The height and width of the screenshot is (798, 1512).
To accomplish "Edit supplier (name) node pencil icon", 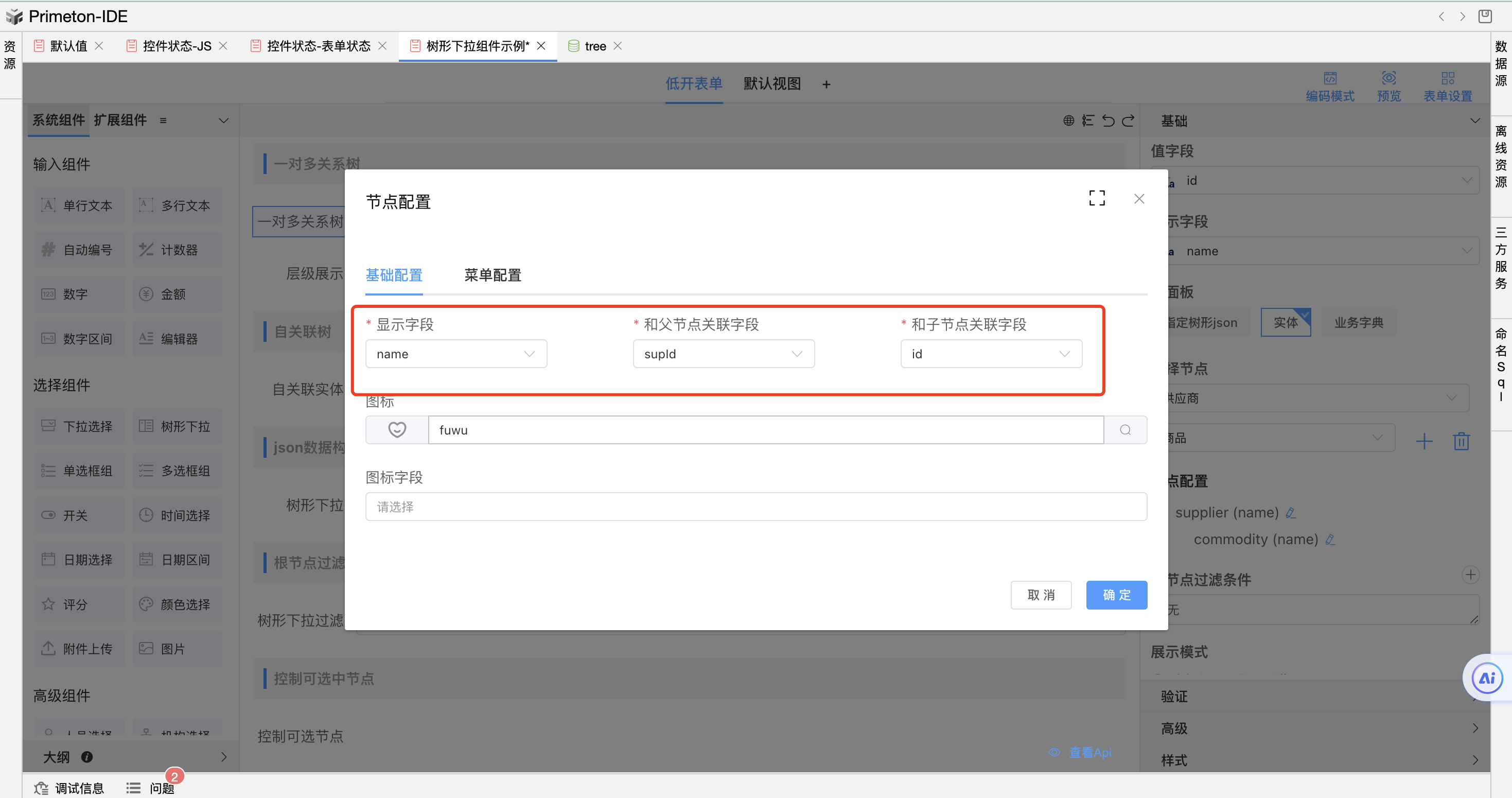I will (1290, 513).
